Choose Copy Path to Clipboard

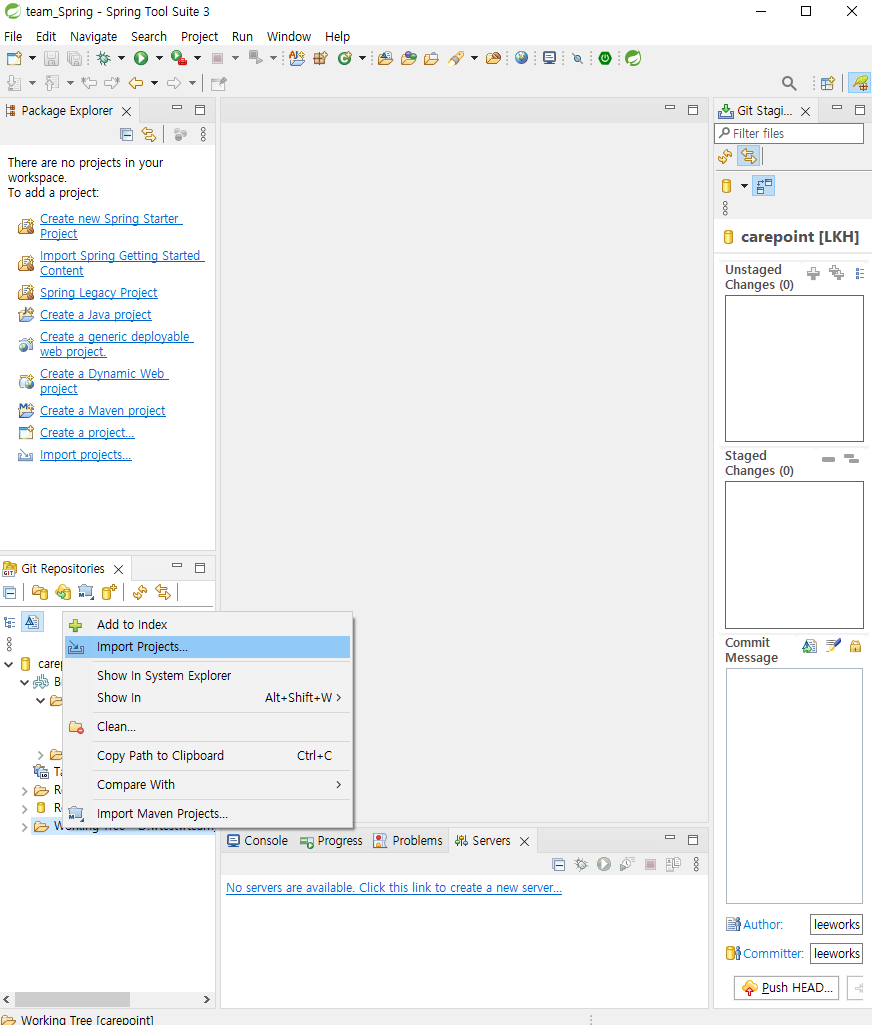[208, 756]
